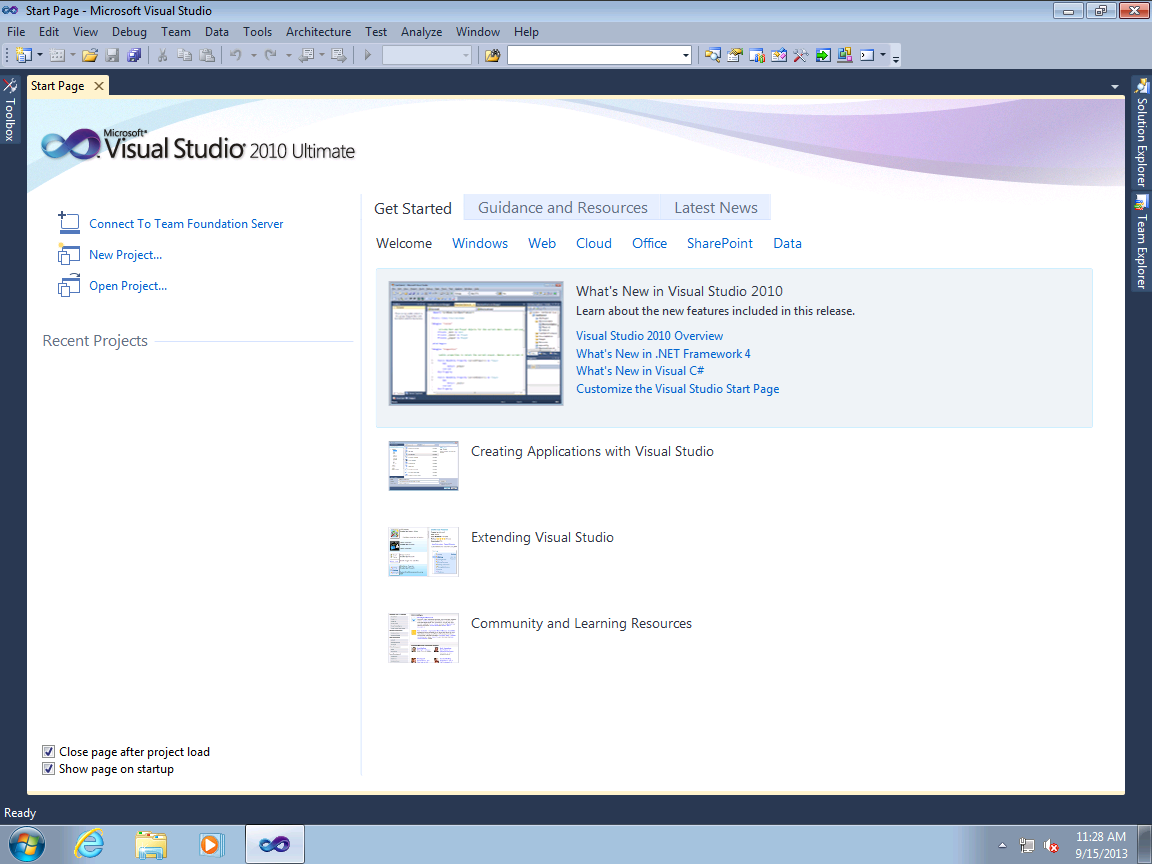Click the Windows Start button
The width and height of the screenshot is (1152, 864).
(x=26, y=845)
